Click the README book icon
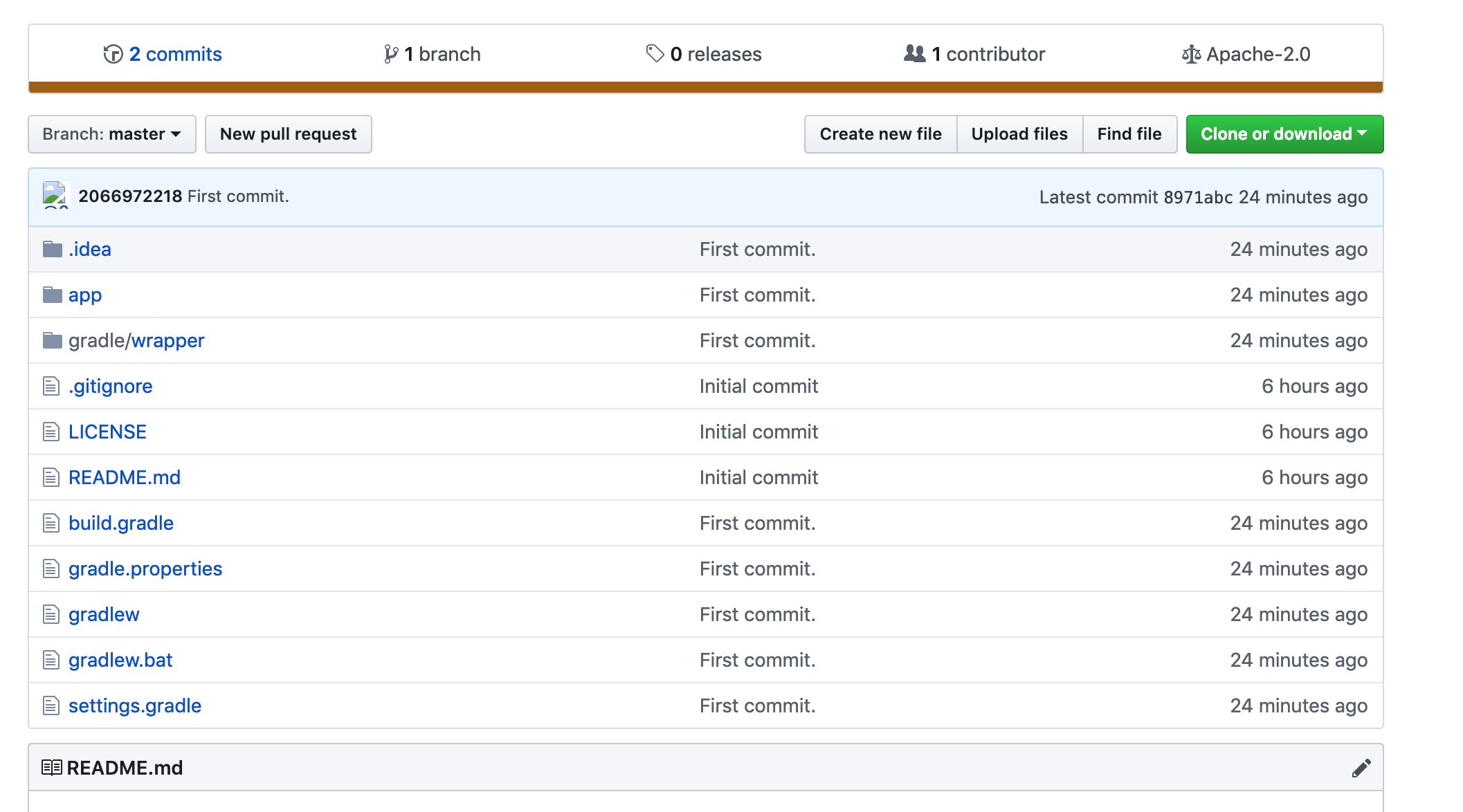Viewport: 1463px width, 812px height. 52,767
